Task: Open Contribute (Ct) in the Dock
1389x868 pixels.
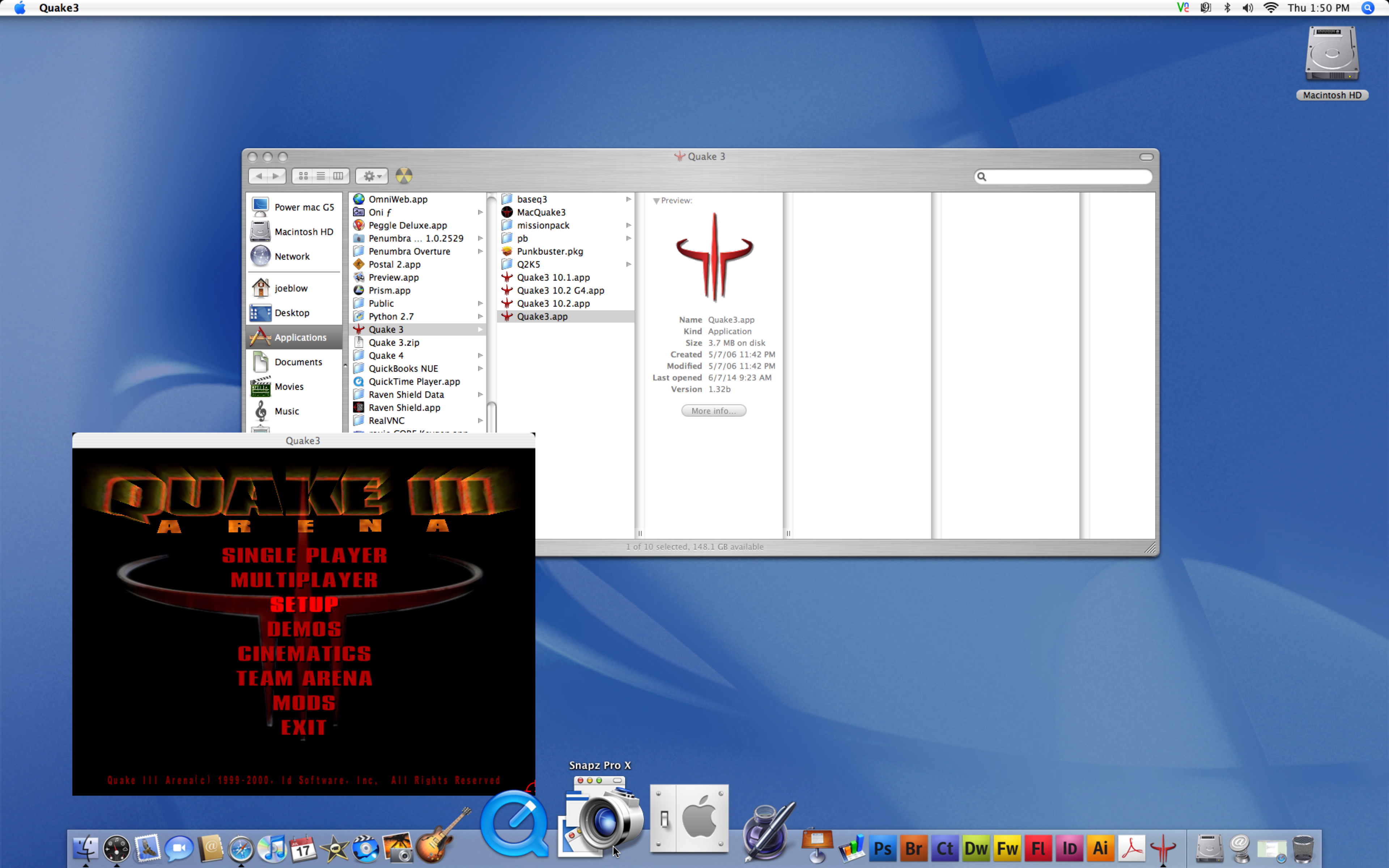Action: click(945, 848)
